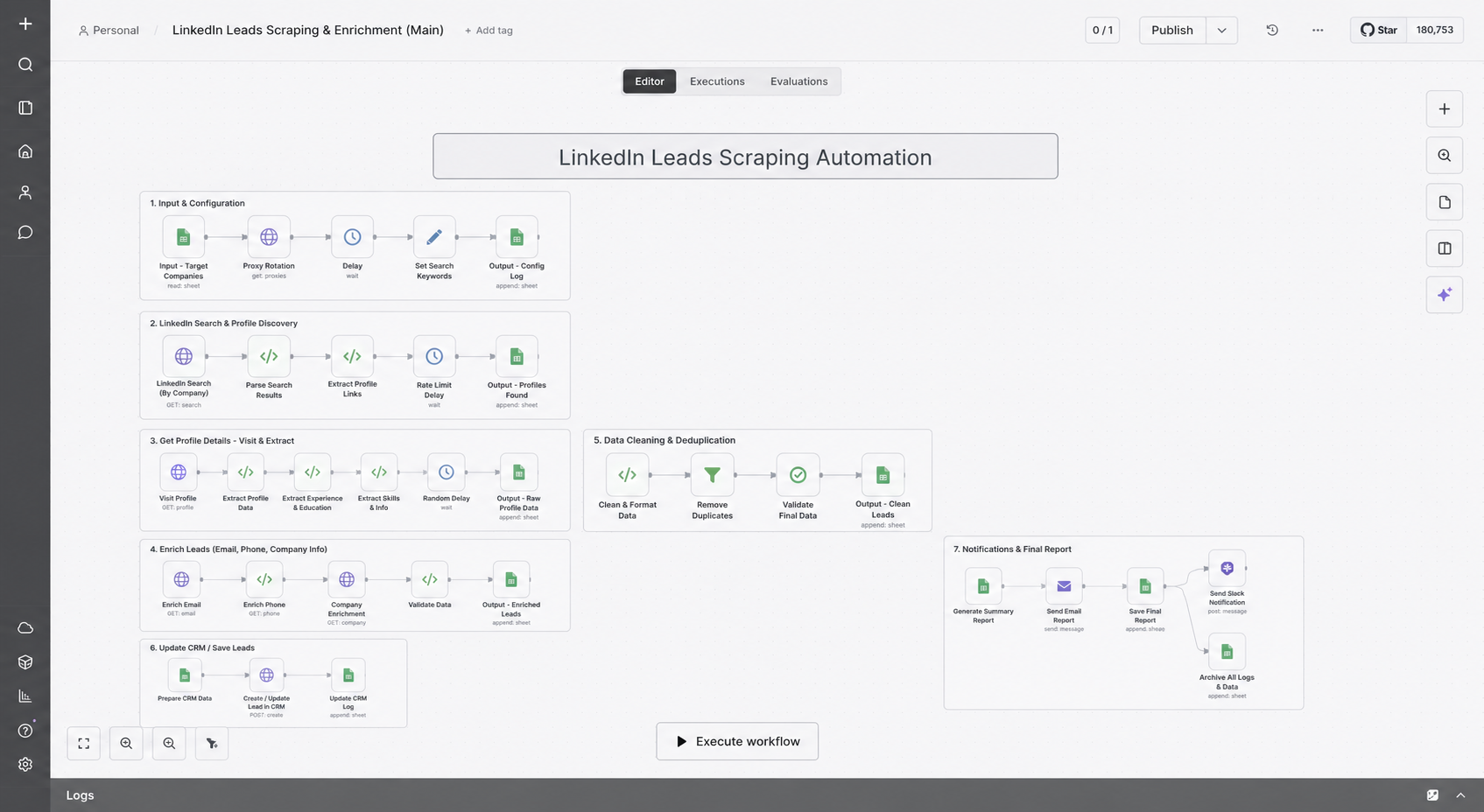Click Add tag link
Screen dimensions: 1484x812
pos(489,31)
